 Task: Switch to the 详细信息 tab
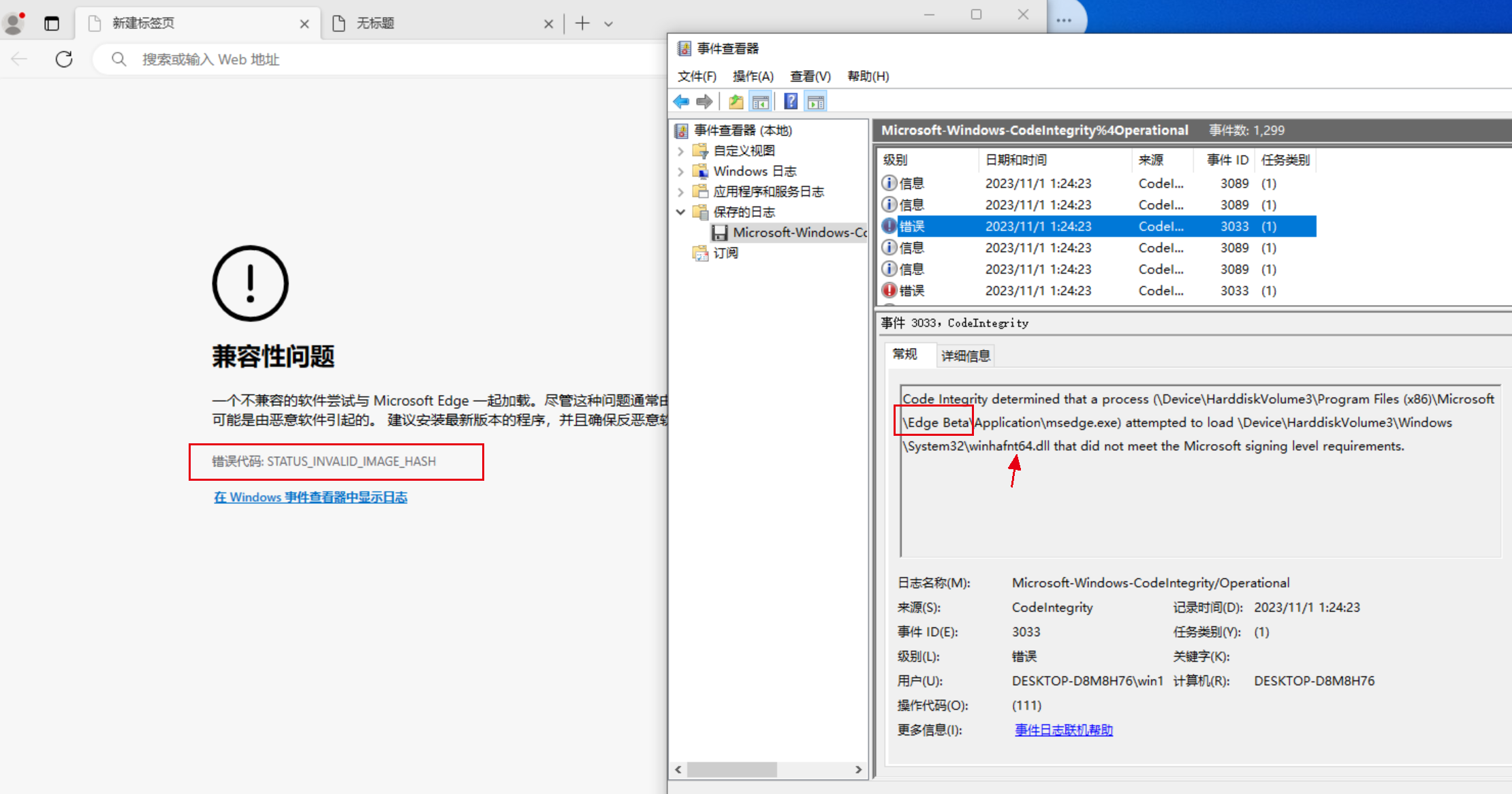point(965,355)
